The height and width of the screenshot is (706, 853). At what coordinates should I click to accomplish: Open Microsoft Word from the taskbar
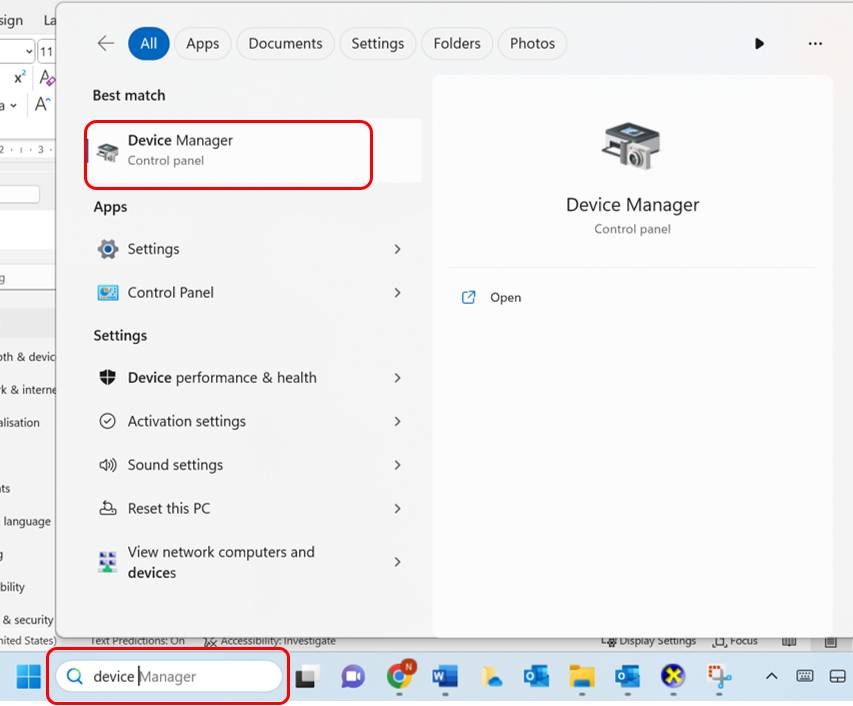444,676
